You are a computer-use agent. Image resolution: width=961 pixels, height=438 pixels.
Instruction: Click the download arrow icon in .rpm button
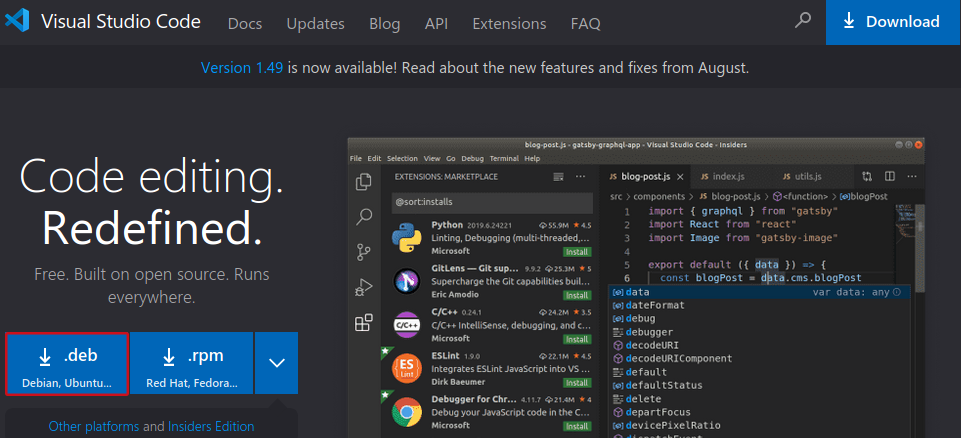coord(169,356)
